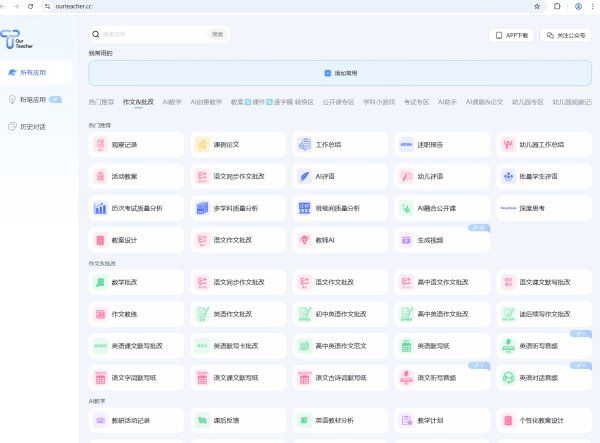Open the 活动教案 clipboard icon
The width and height of the screenshot is (600, 443).
(x=100, y=176)
